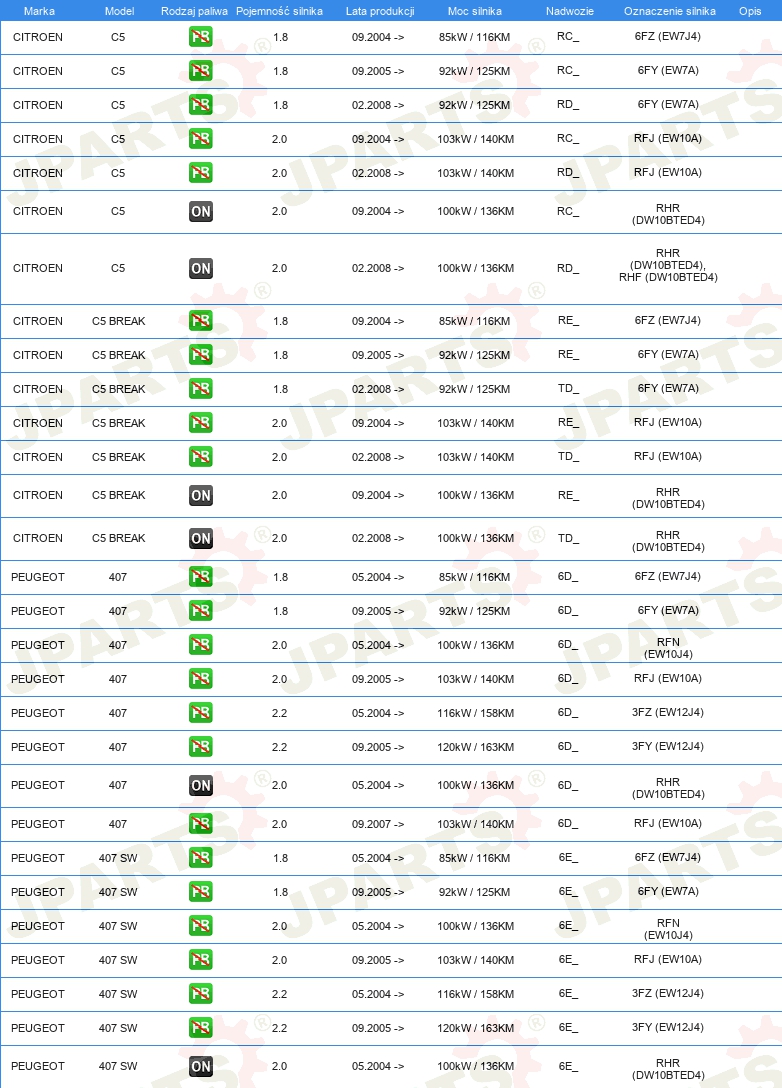Click the petrol icon in the Citroen C5 6FZ (EW7J4) row
Image resolution: width=782 pixels, height=1088 pixels.
[x=201, y=37]
